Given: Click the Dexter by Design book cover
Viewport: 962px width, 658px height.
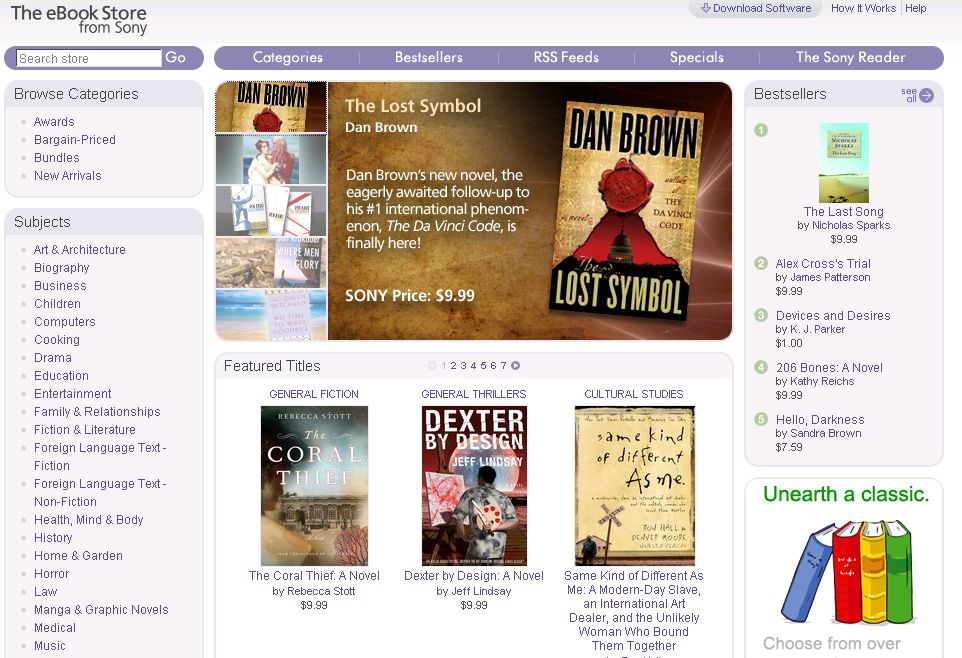Looking at the screenshot, I should (x=474, y=486).
